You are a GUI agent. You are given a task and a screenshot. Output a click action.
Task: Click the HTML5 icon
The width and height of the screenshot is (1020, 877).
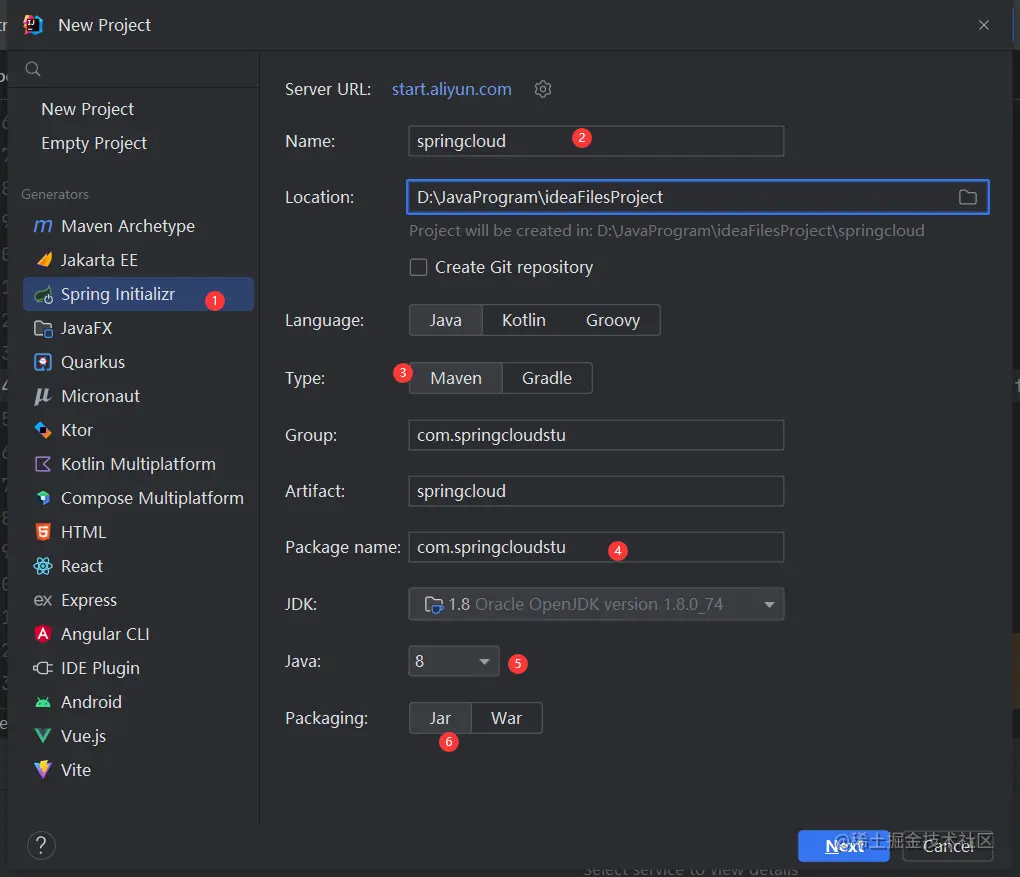pyautogui.click(x=43, y=532)
